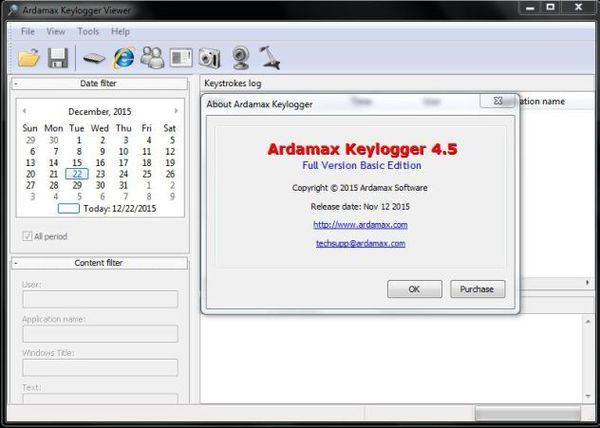The width and height of the screenshot is (600, 428).
Task: Click the Application name column header
Action: tap(541, 101)
